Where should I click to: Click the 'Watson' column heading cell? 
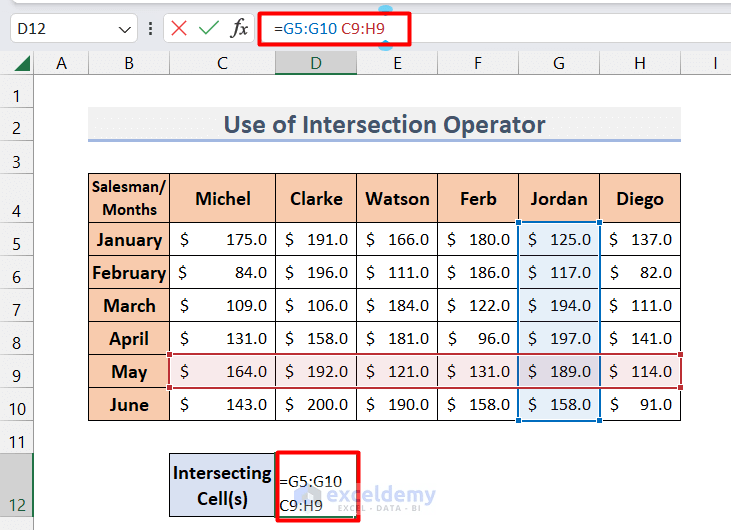point(397,198)
